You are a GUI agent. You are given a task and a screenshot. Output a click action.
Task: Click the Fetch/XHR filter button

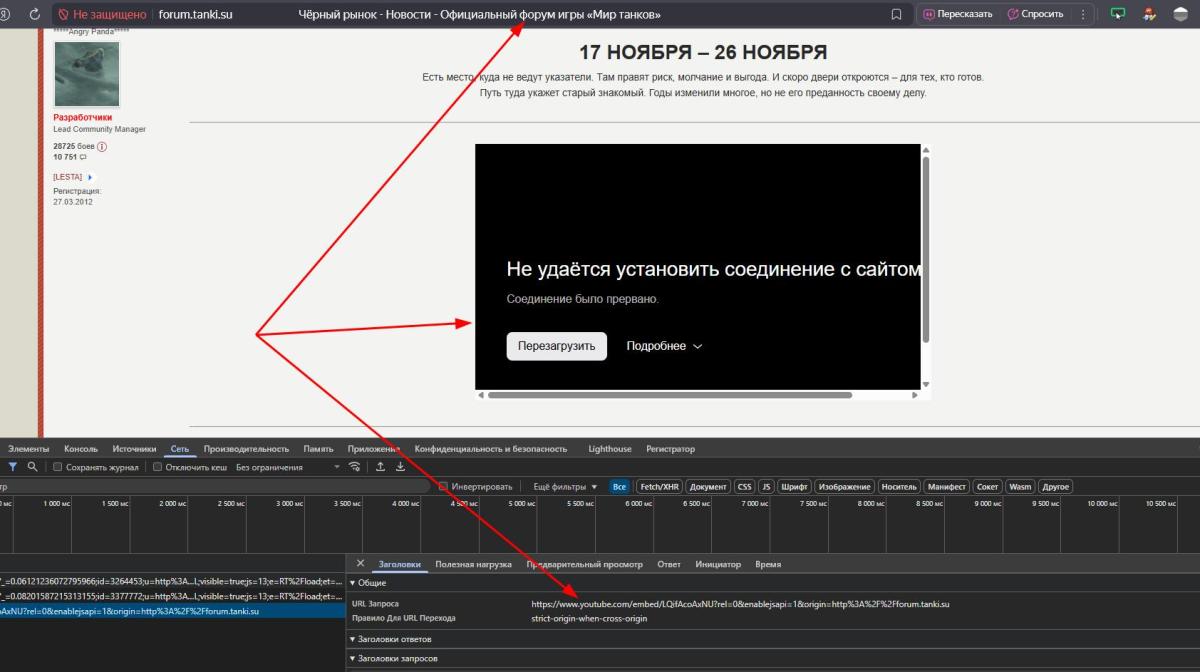click(x=659, y=487)
